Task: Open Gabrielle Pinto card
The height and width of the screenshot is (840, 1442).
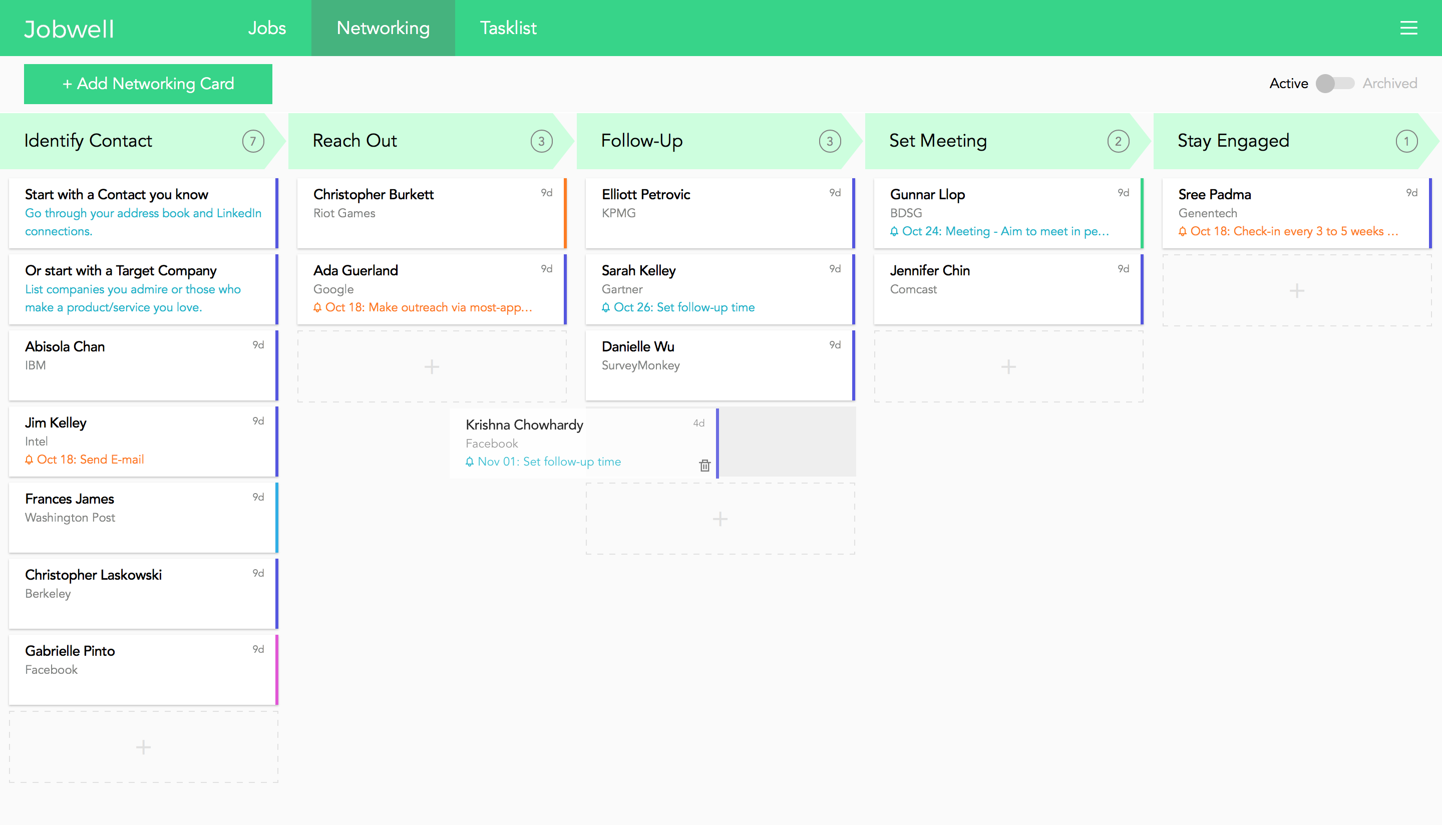Action: click(143, 669)
